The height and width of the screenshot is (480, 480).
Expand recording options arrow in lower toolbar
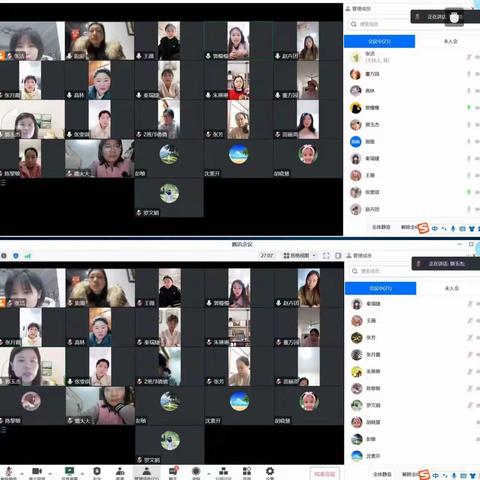[209, 473]
